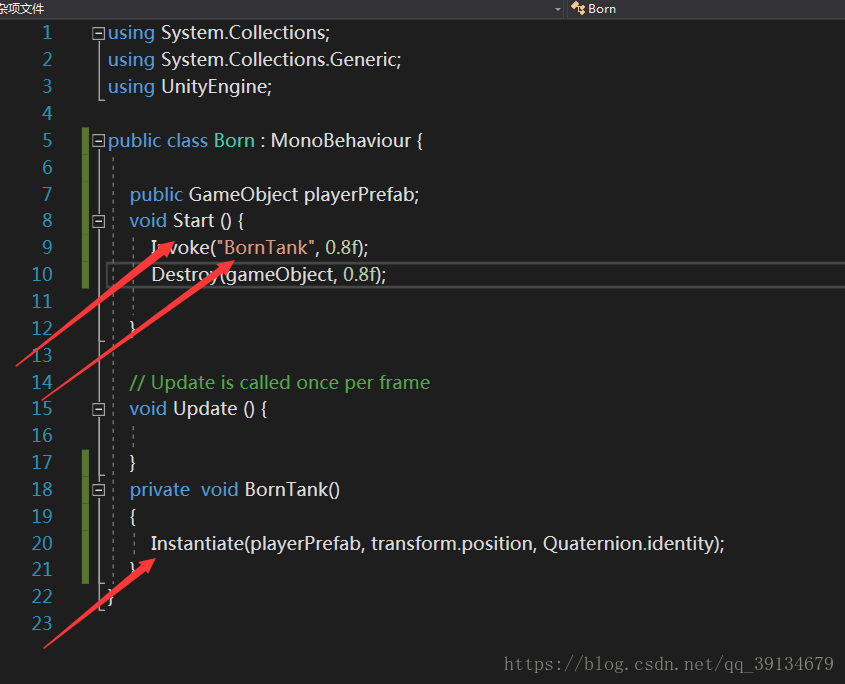Select line number 4 in the gutter

47,113
